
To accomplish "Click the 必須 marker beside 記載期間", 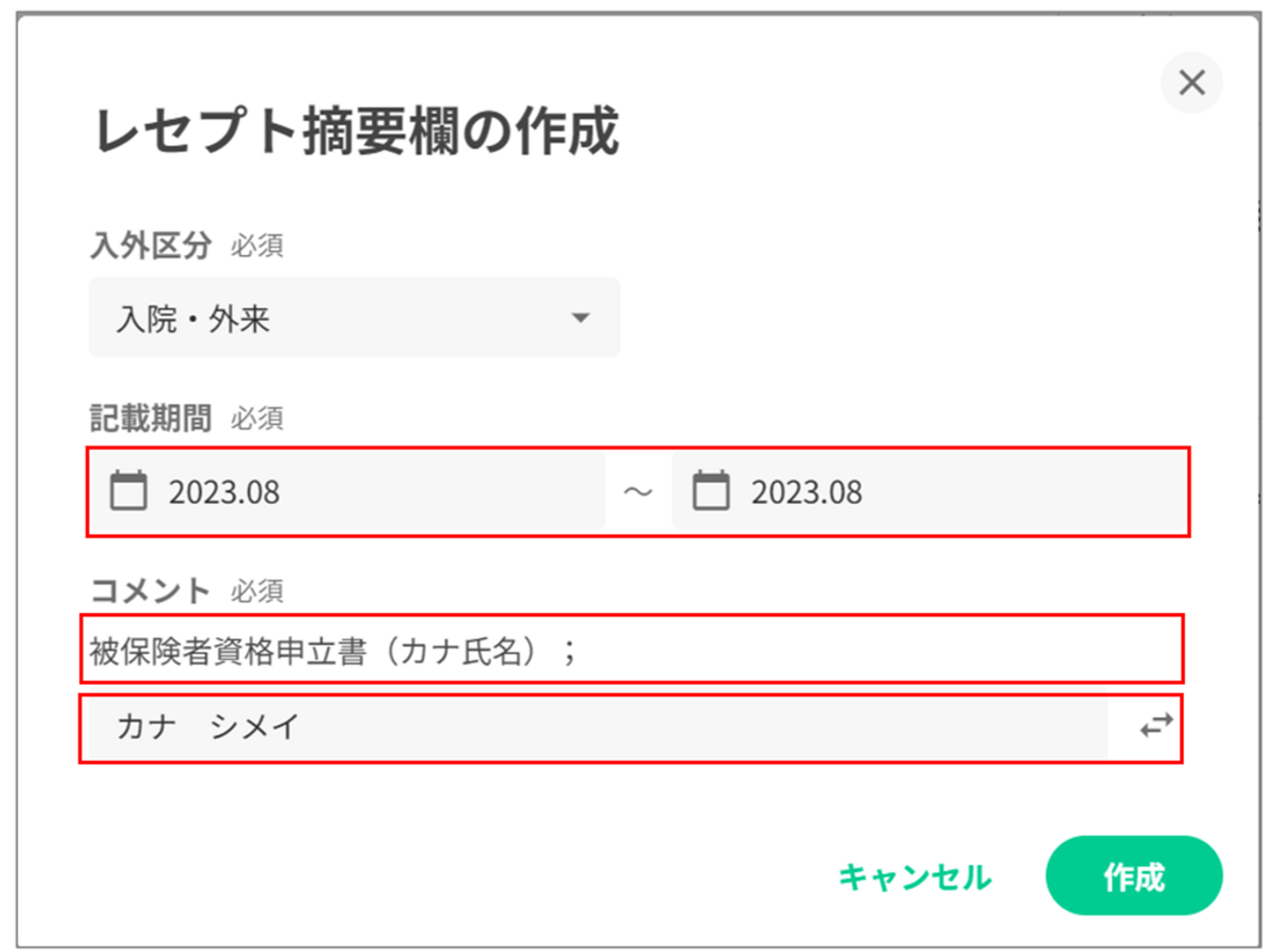I will pyautogui.click(x=257, y=419).
